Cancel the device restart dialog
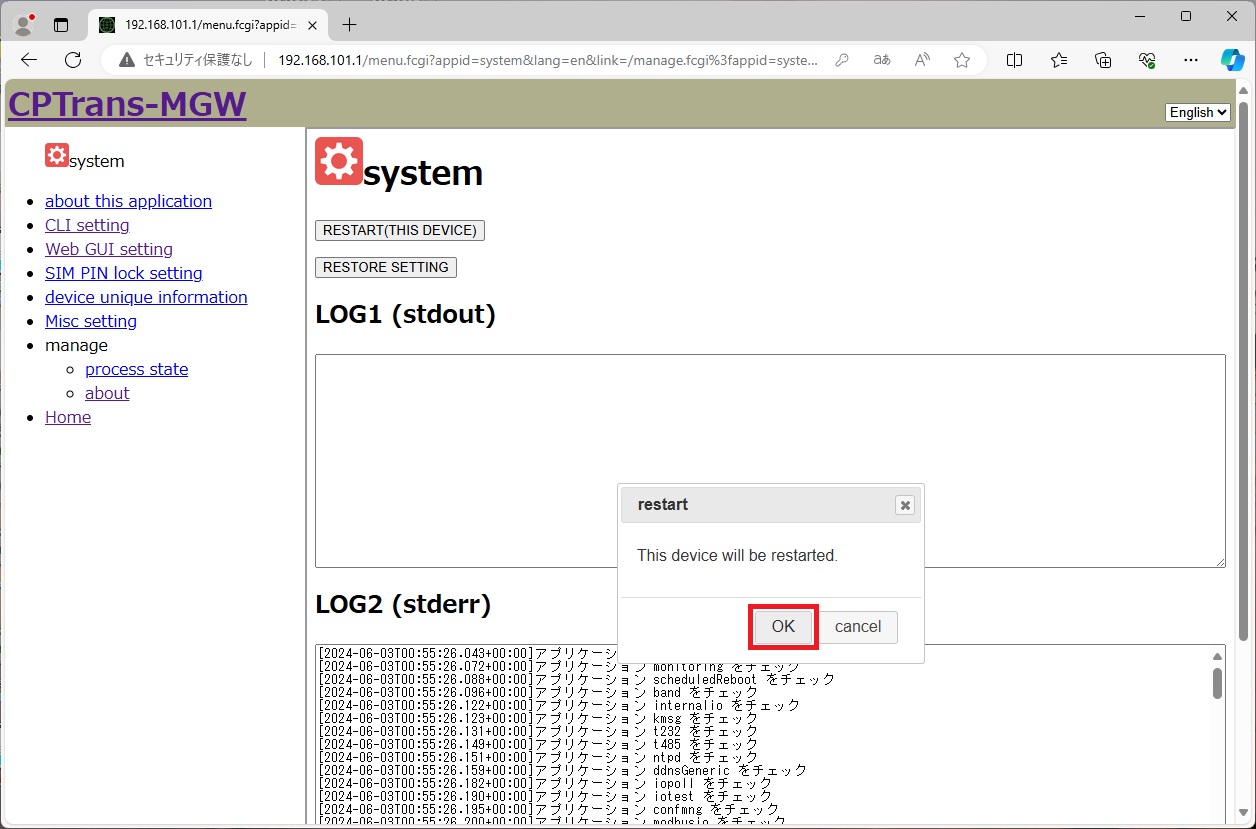Viewport: 1256px width, 829px height. [x=857, y=627]
